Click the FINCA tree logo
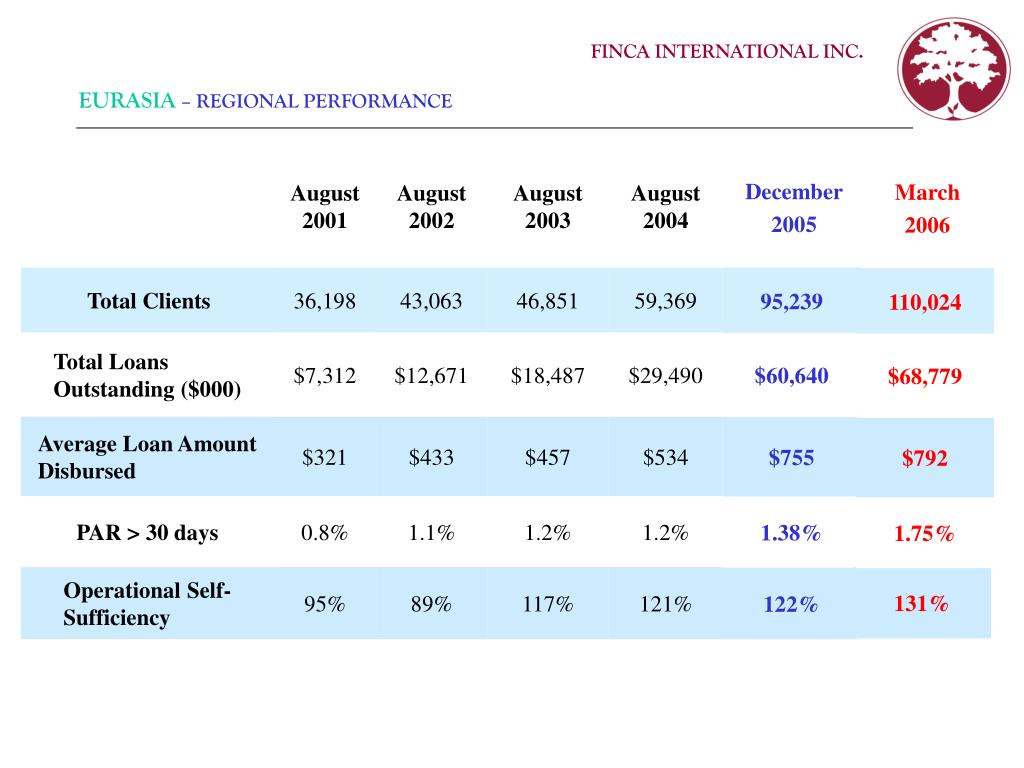The width and height of the screenshot is (1024, 768). (x=953, y=70)
